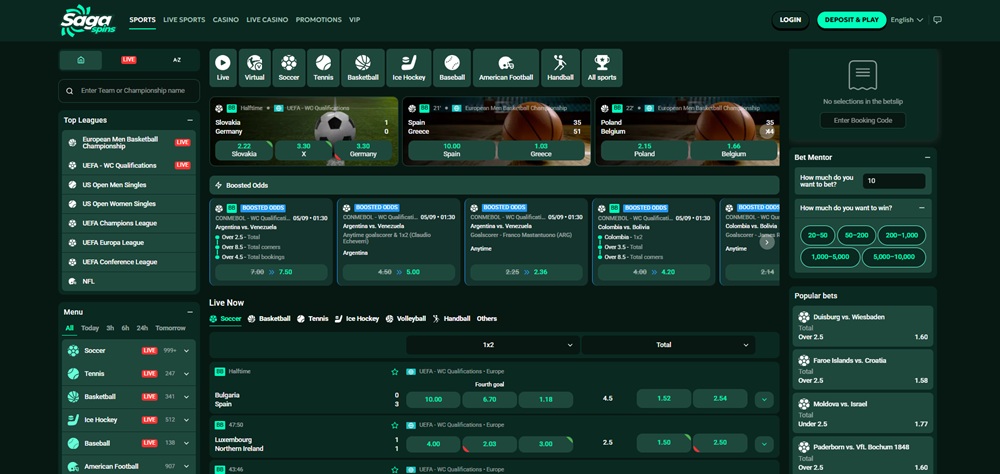Viewport: 1000px width, 474px height.
Task: Open Live Casino in top navigation
Action: pyautogui.click(x=267, y=20)
